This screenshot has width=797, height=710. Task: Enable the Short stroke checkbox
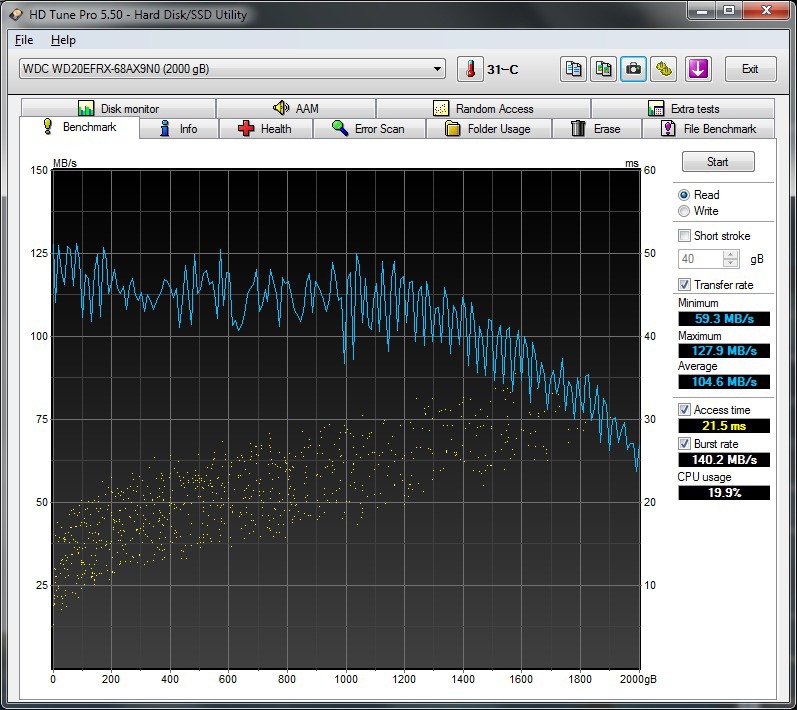pyautogui.click(x=684, y=236)
